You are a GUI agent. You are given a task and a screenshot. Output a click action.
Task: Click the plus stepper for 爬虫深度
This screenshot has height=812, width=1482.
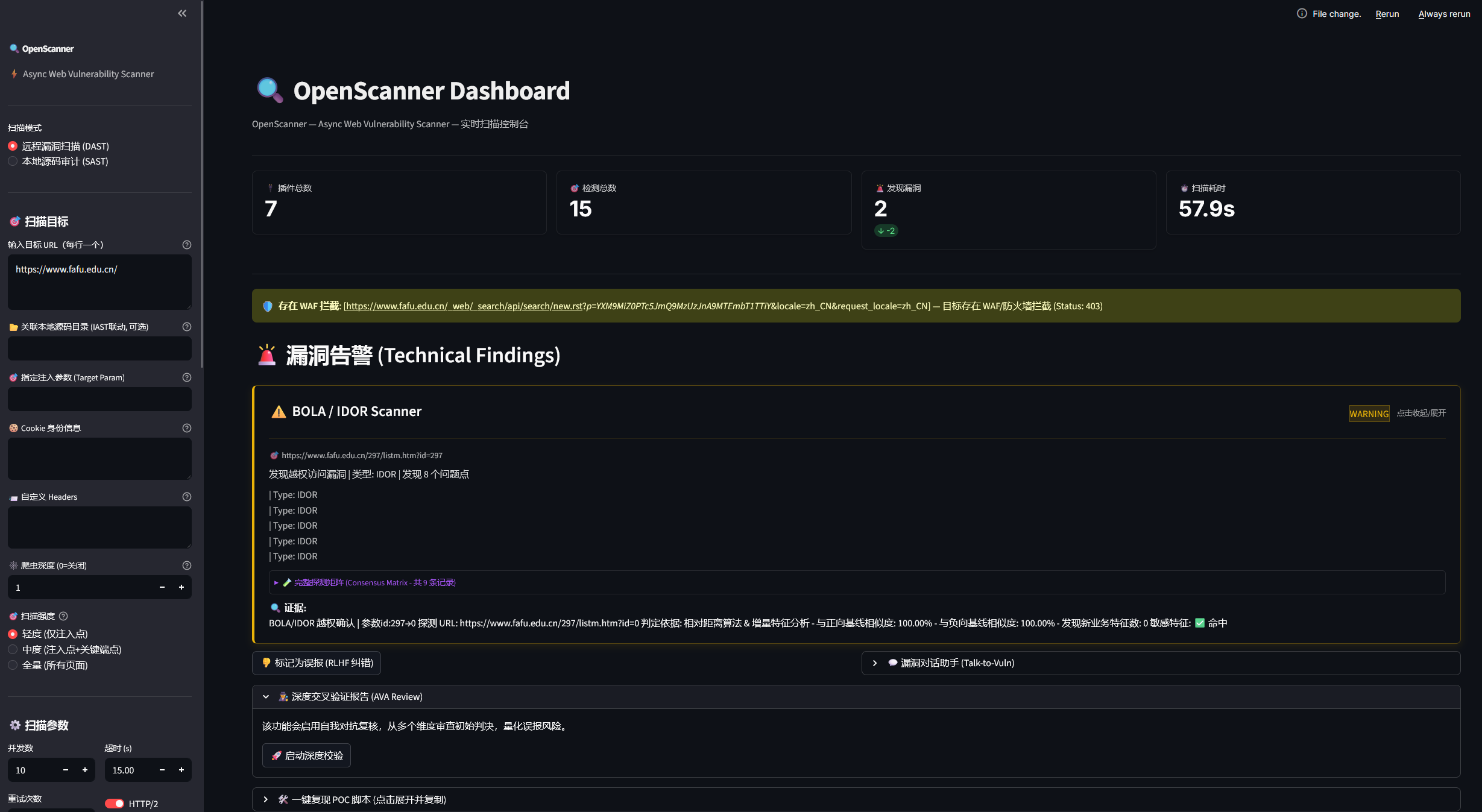tap(181, 587)
